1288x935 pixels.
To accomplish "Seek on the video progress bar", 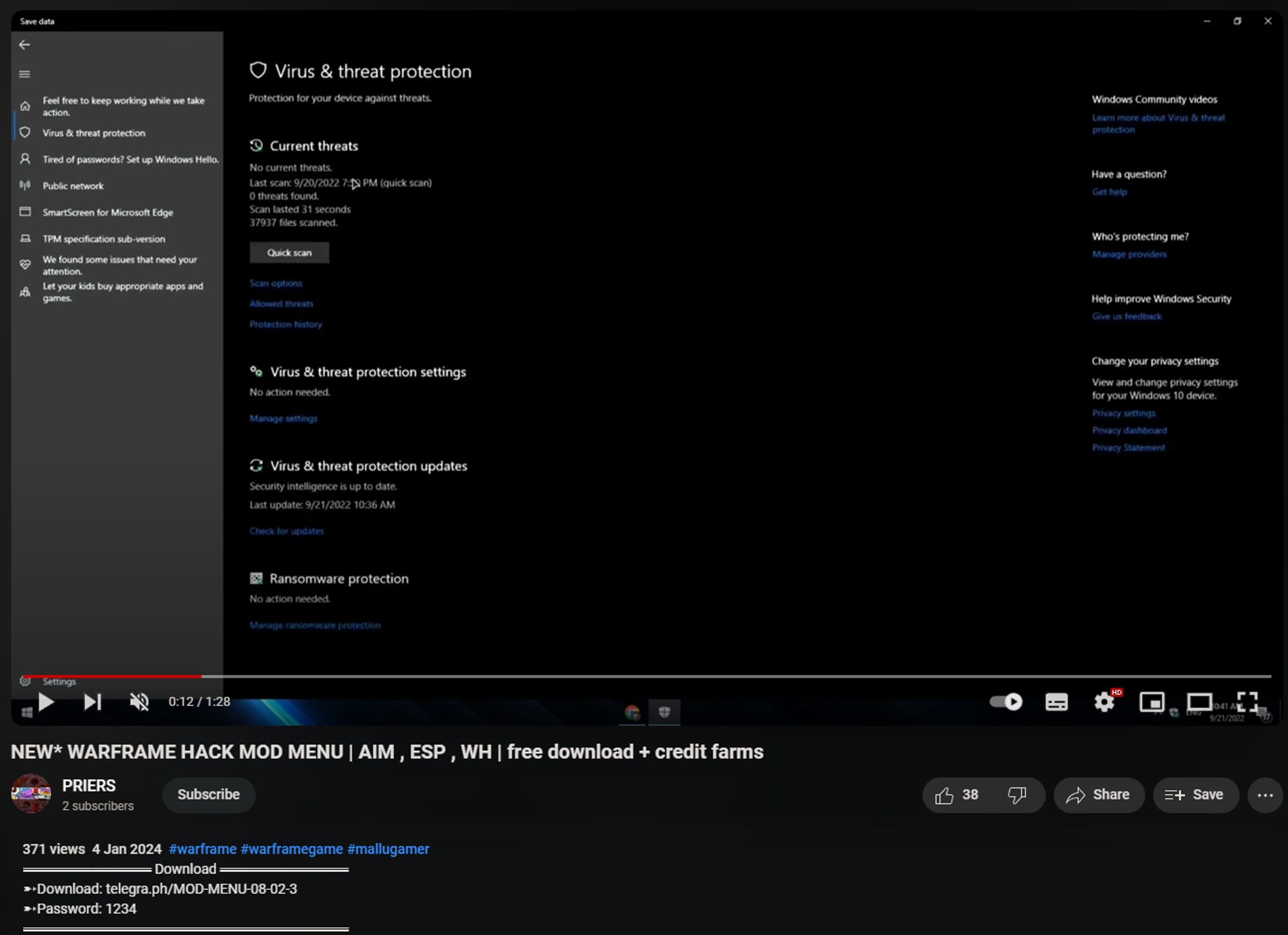I will tap(645, 676).
